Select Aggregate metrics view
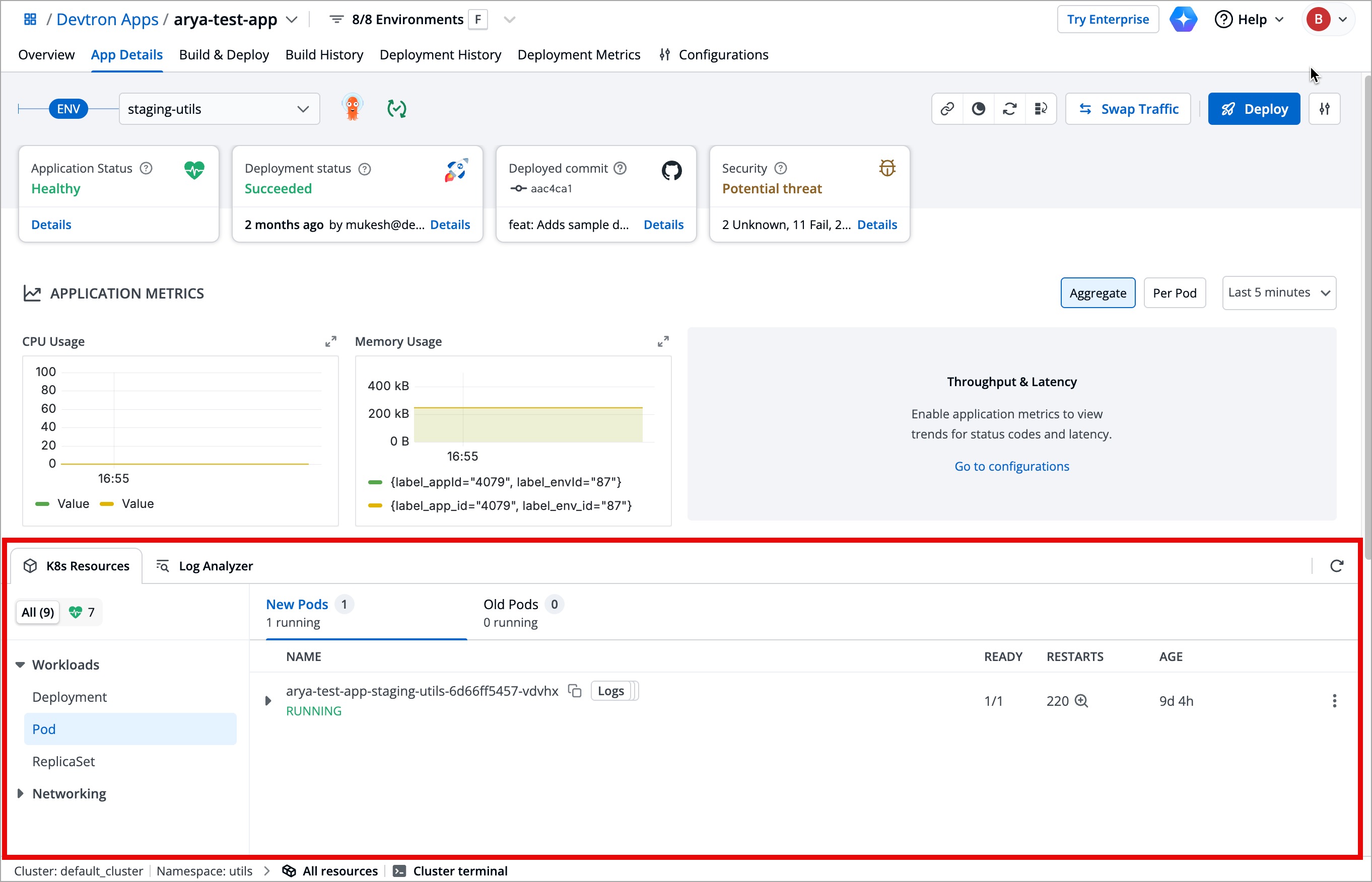 pyautogui.click(x=1097, y=293)
